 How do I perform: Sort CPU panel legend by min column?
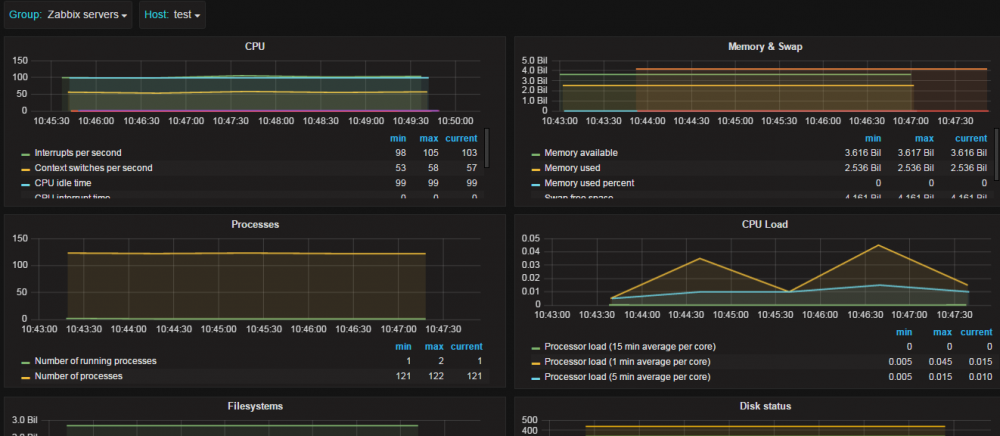coord(398,138)
